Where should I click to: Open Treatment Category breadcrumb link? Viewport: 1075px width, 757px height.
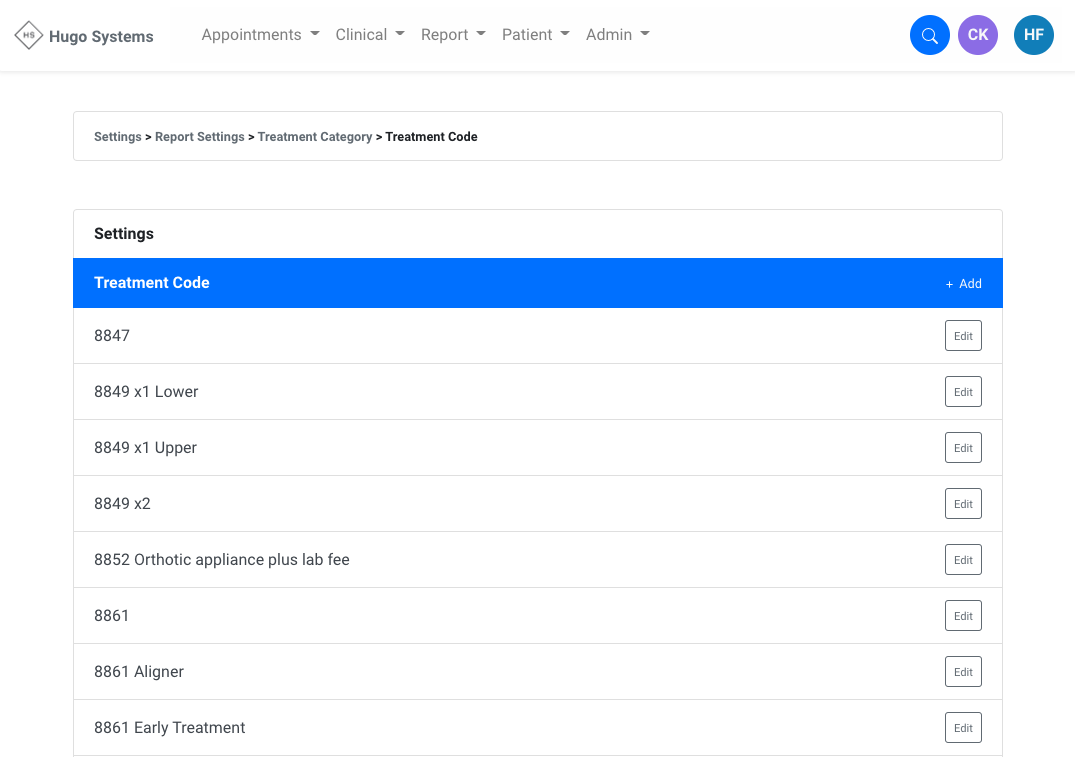(315, 137)
